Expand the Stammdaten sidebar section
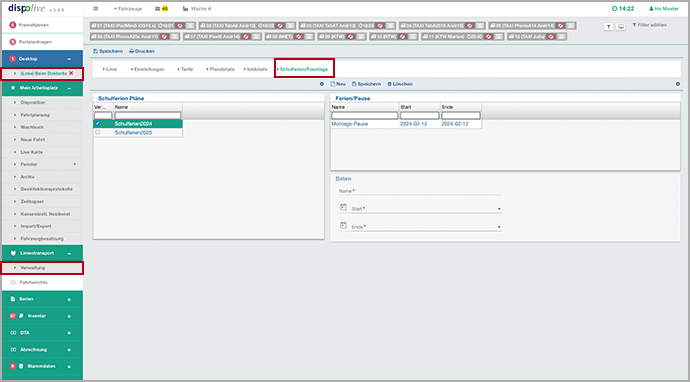Image resolution: width=690 pixels, height=382 pixels. pos(69,367)
